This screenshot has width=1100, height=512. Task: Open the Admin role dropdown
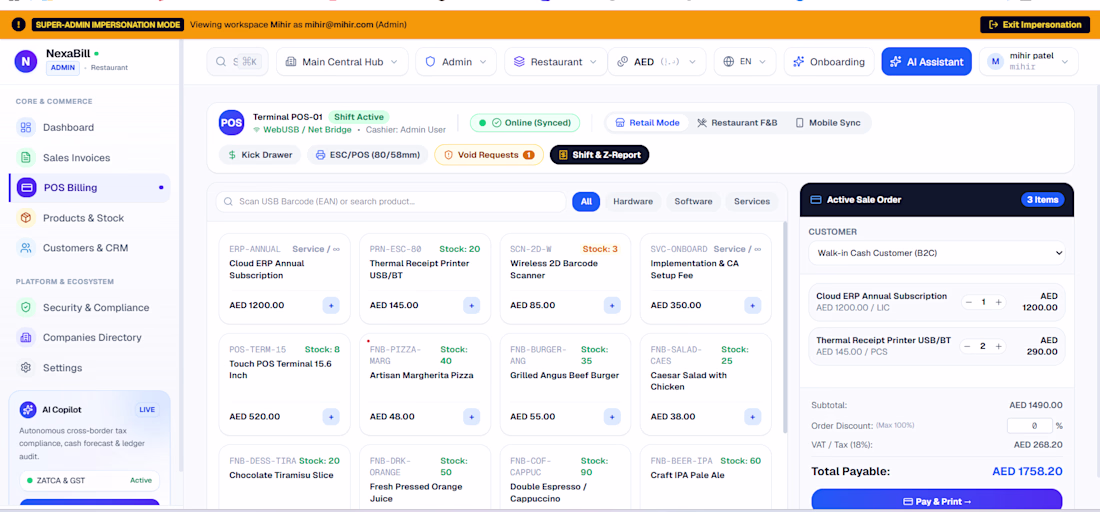456,62
